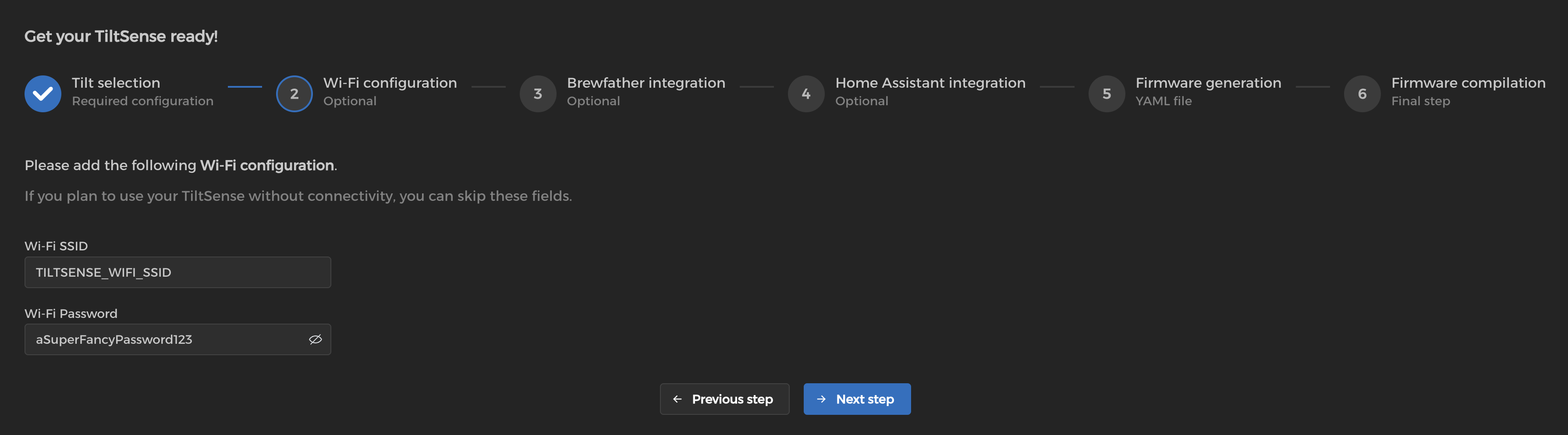Image resolution: width=1568 pixels, height=435 pixels.
Task: Go back with Previous step button
Action: (x=724, y=399)
